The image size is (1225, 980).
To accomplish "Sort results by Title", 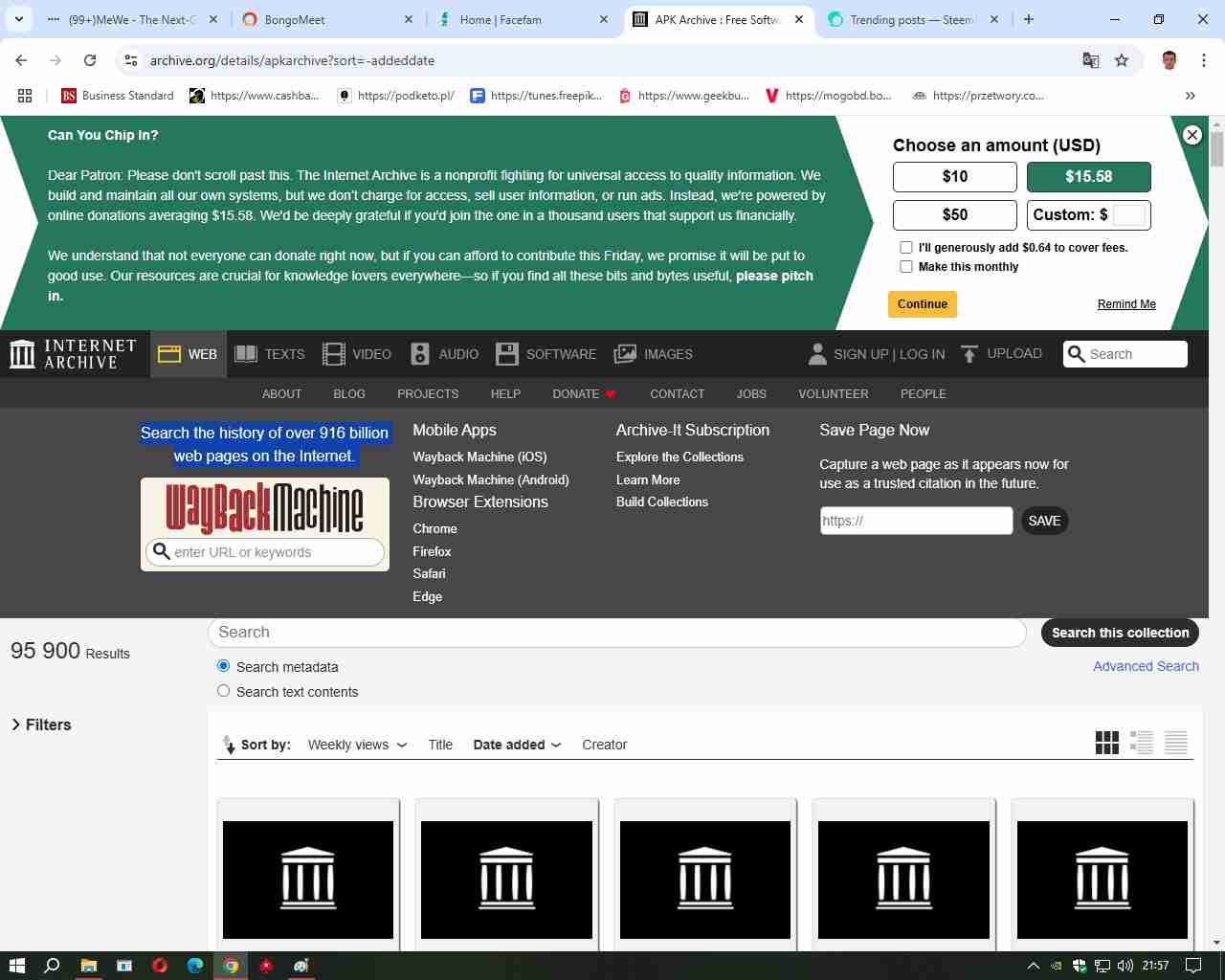I will point(440,745).
